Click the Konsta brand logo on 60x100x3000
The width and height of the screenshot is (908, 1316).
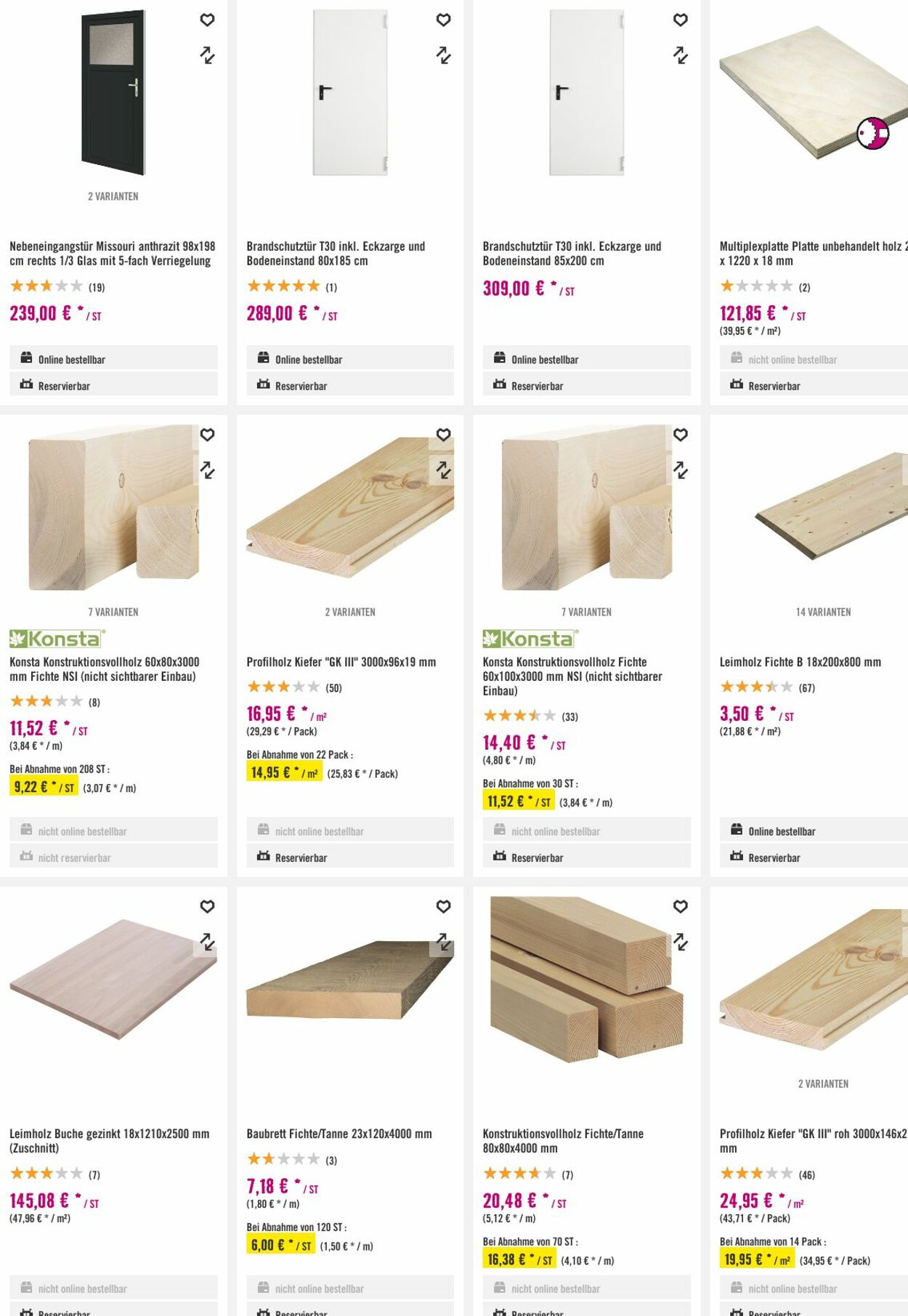pyautogui.click(x=530, y=639)
